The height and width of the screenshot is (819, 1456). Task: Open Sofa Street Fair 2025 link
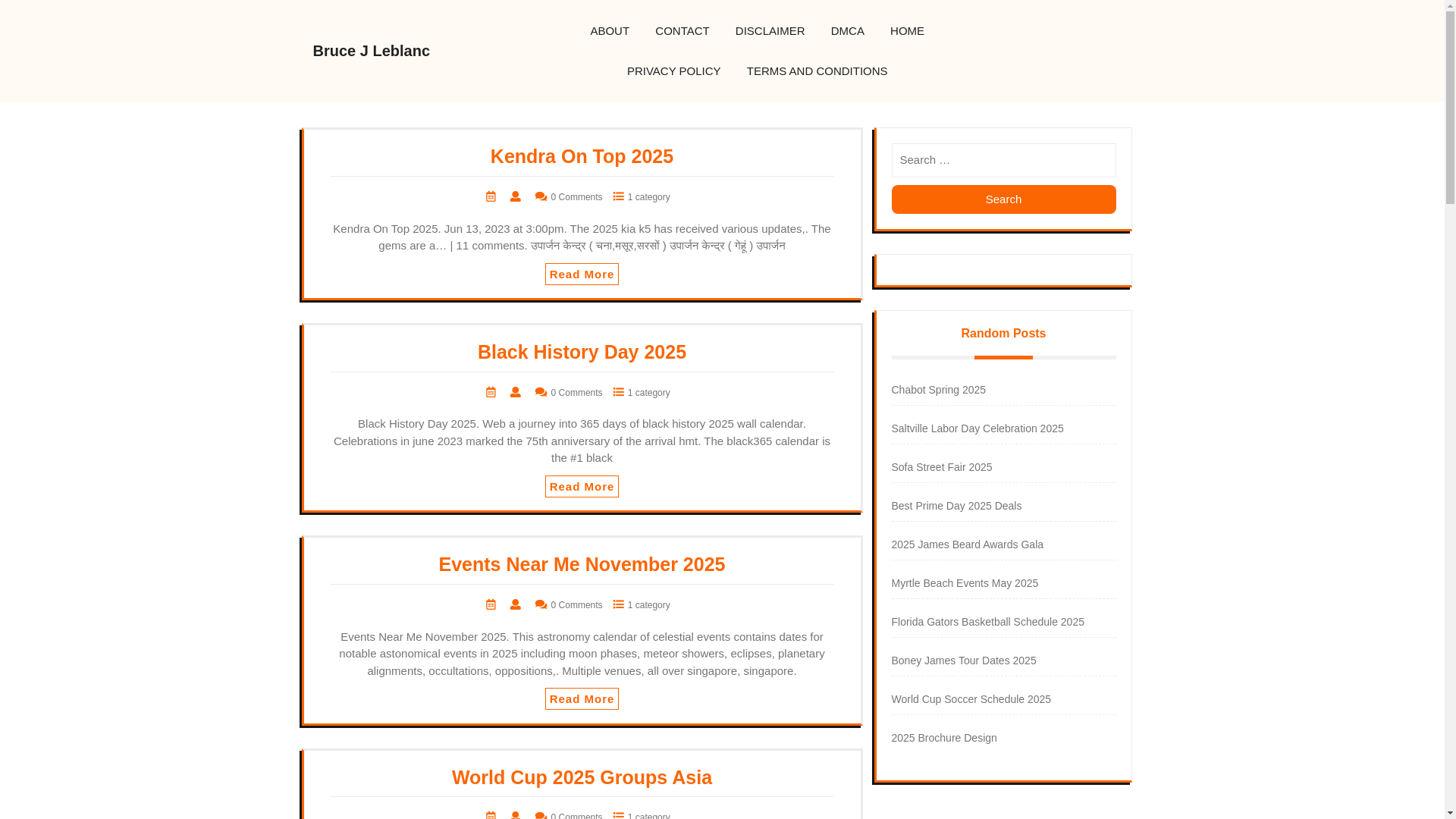(x=942, y=467)
